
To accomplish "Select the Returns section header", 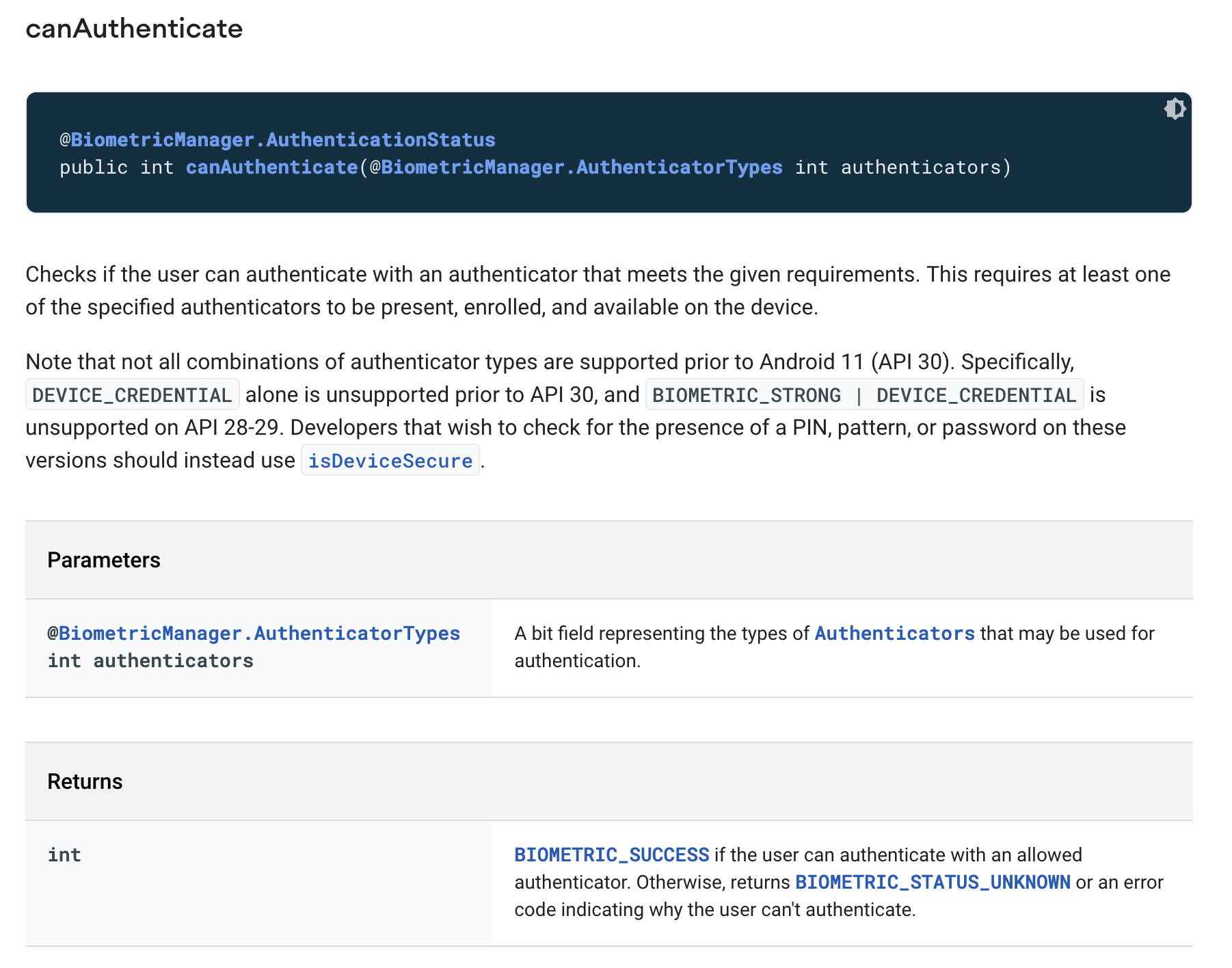I will 84,781.
